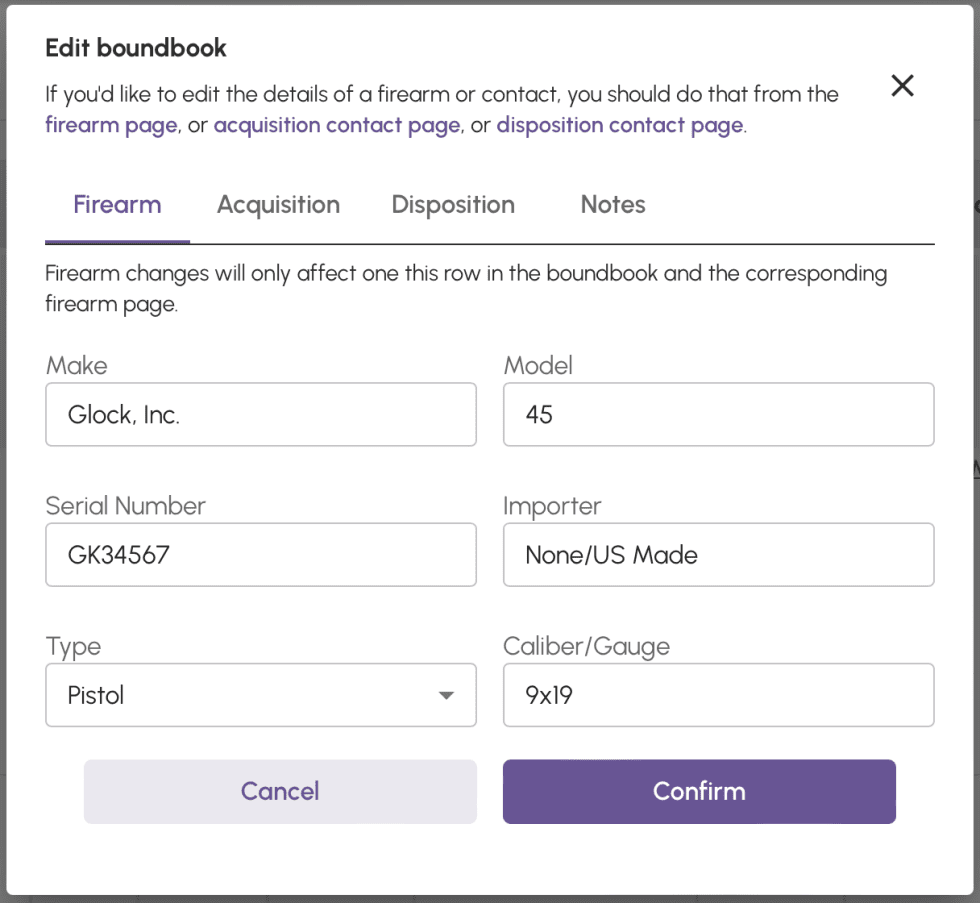Image resolution: width=980 pixels, height=903 pixels.
Task: Click the Firearm tab
Action: coord(117,205)
